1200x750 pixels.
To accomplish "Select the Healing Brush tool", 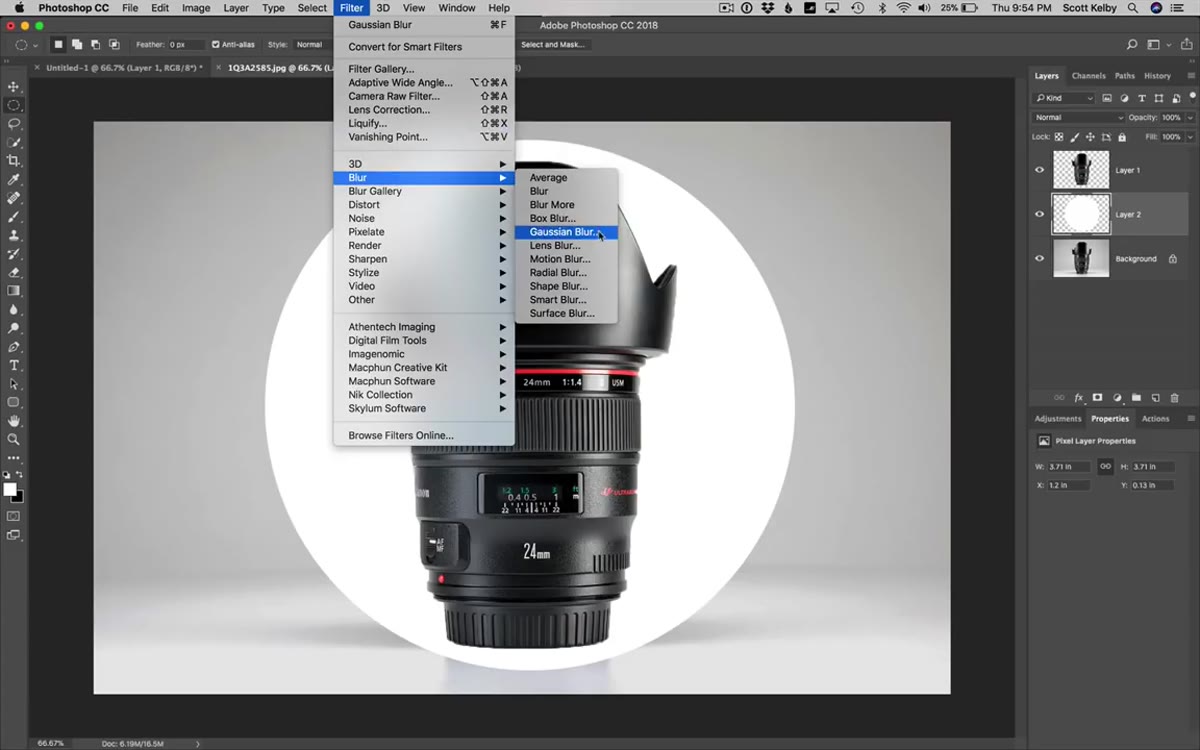I will pos(14,198).
